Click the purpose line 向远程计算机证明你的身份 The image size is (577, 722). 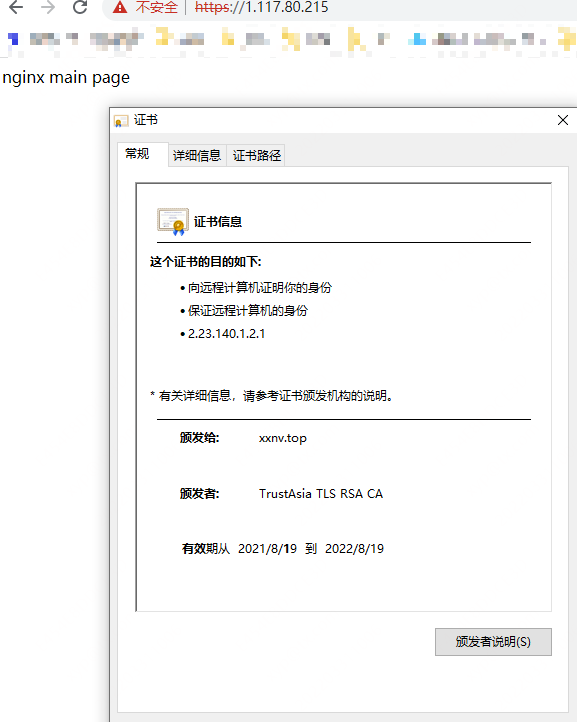coord(260,288)
